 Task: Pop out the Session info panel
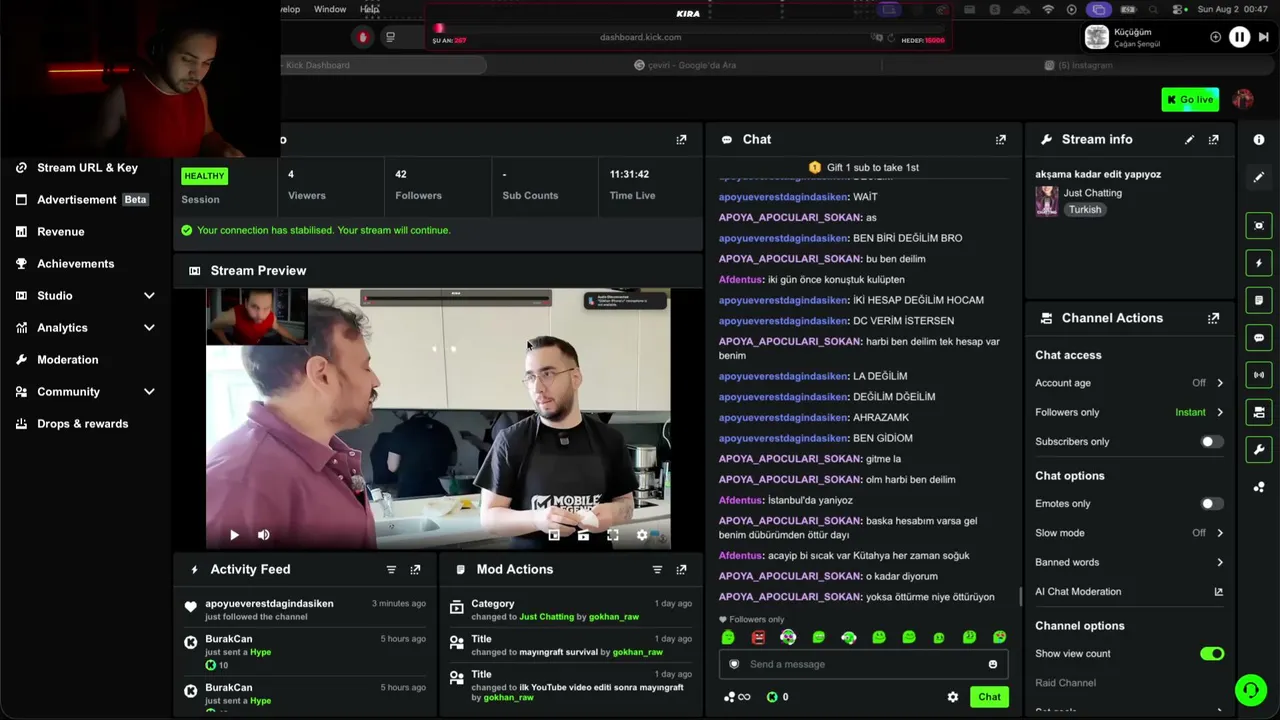682,140
